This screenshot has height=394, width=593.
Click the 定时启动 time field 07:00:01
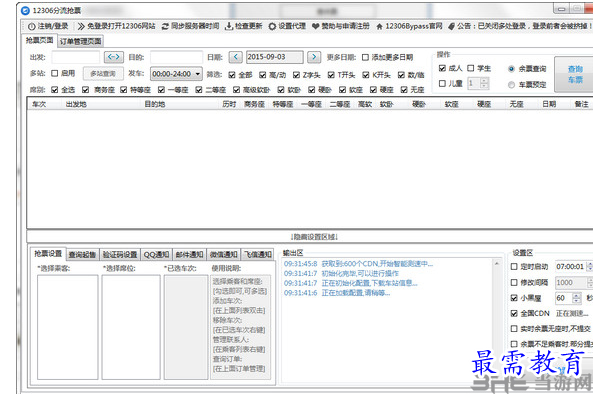(571, 267)
